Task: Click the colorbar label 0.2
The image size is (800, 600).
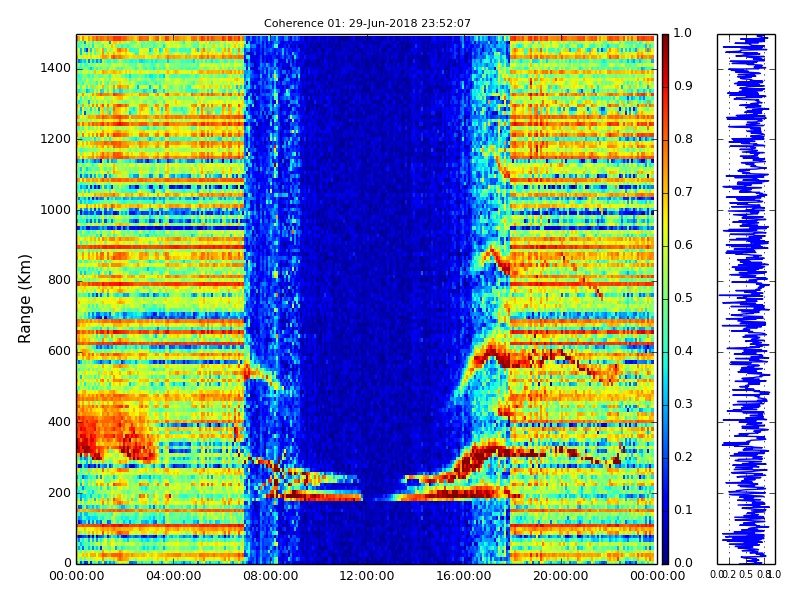Action: point(683,457)
